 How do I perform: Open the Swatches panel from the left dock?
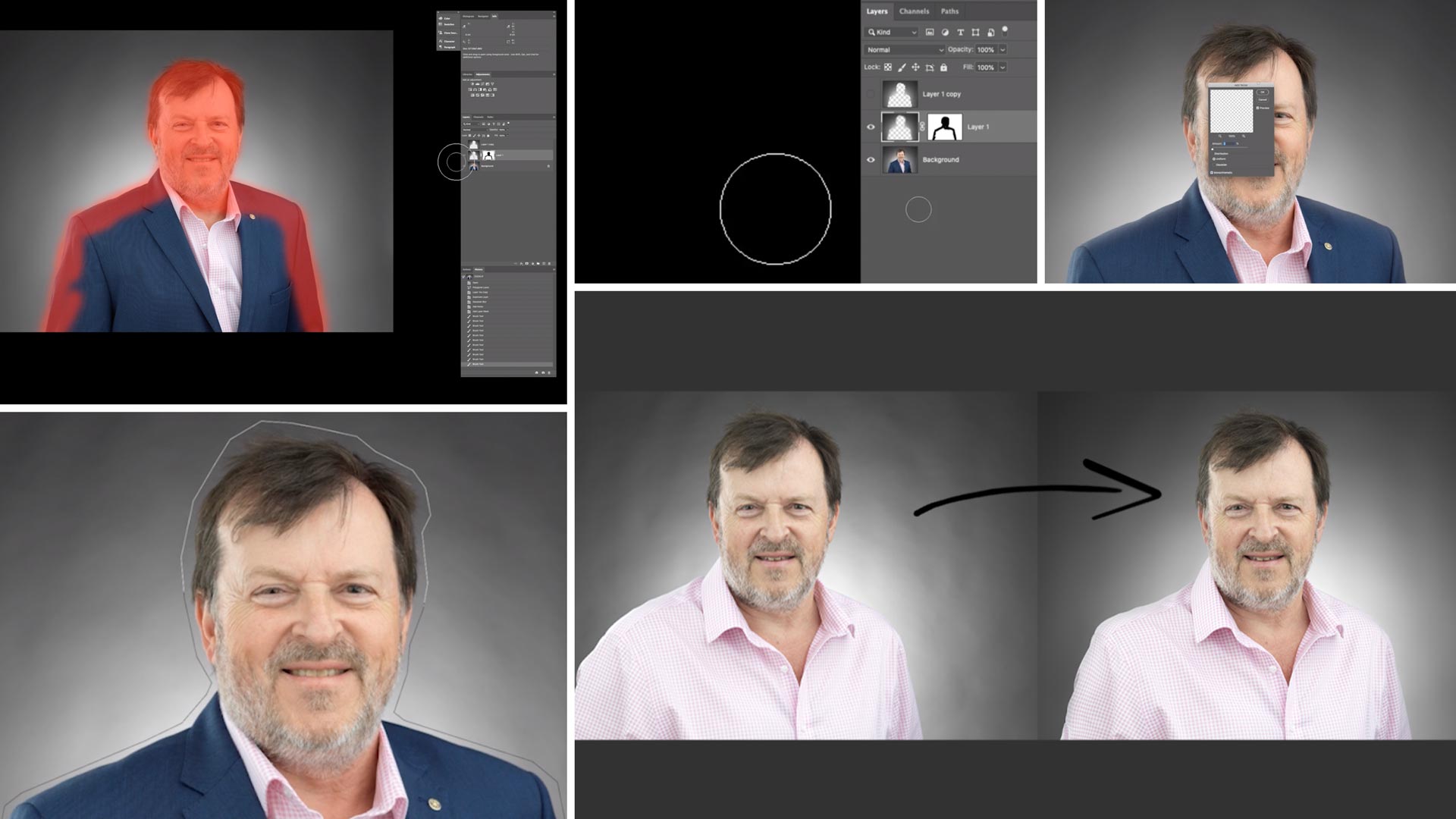pyautogui.click(x=441, y=24)
